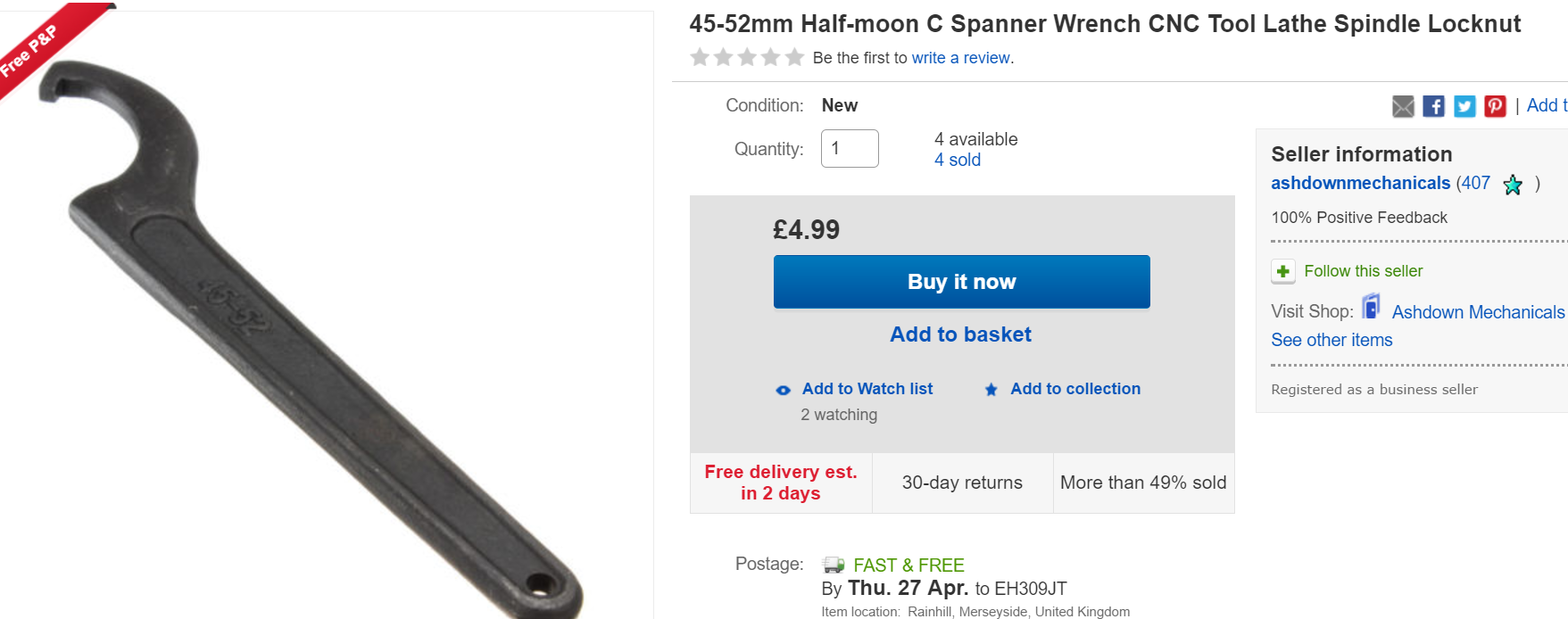Click the star ratings icons
1568x619 pixels.
(747, 58)
